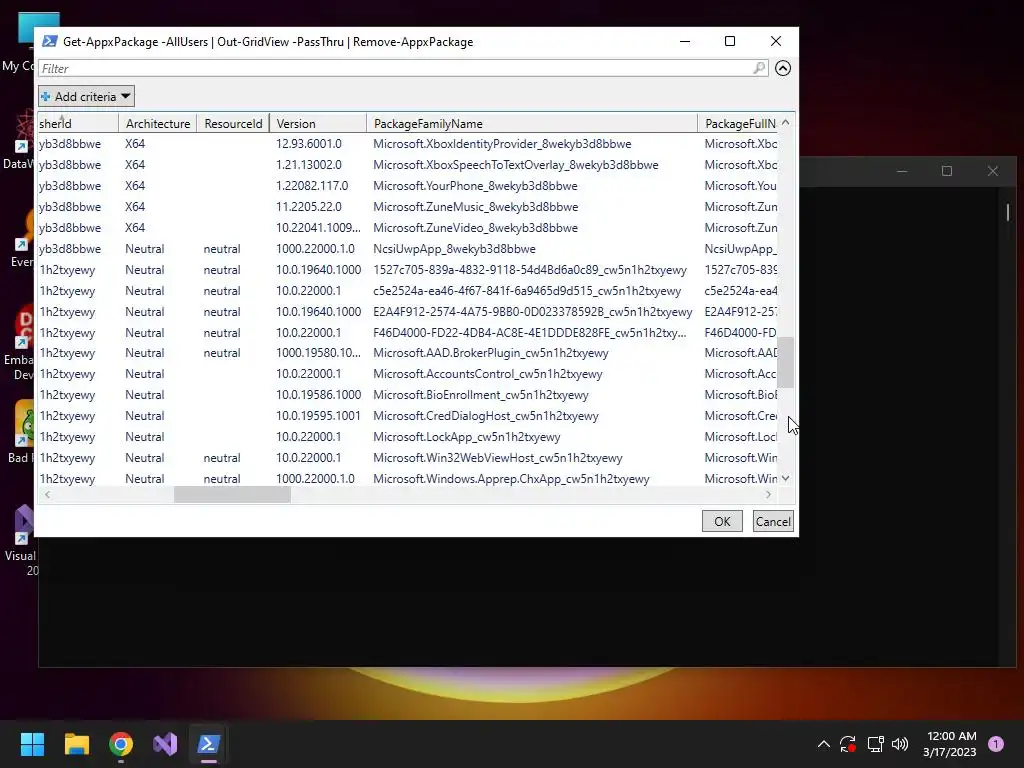Sort by ResourceId column header
Viewport: 1024px width, 768px height.
pyautogui.click(x=233, y=123)
